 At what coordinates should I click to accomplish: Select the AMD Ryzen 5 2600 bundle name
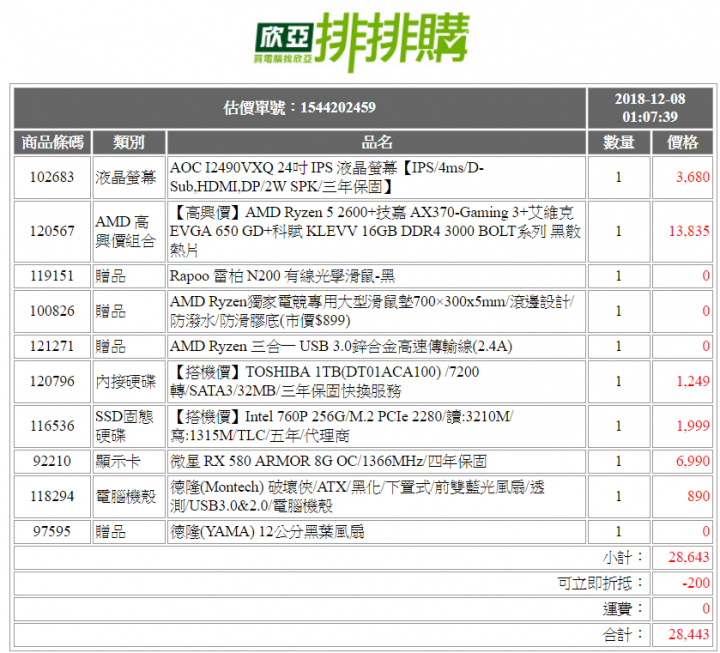(377, 231)
